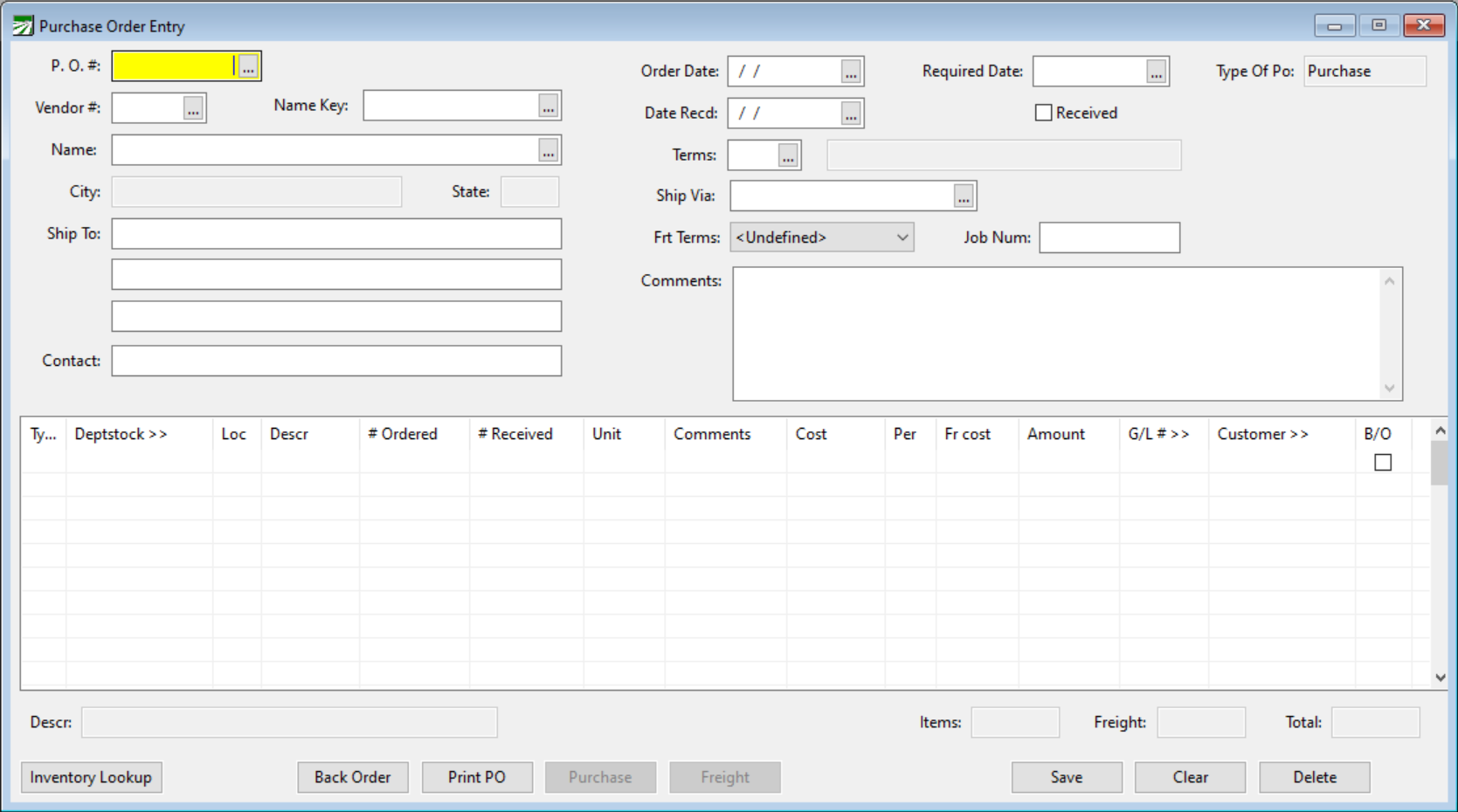Open the Name Key lookup button

point(548,107)
